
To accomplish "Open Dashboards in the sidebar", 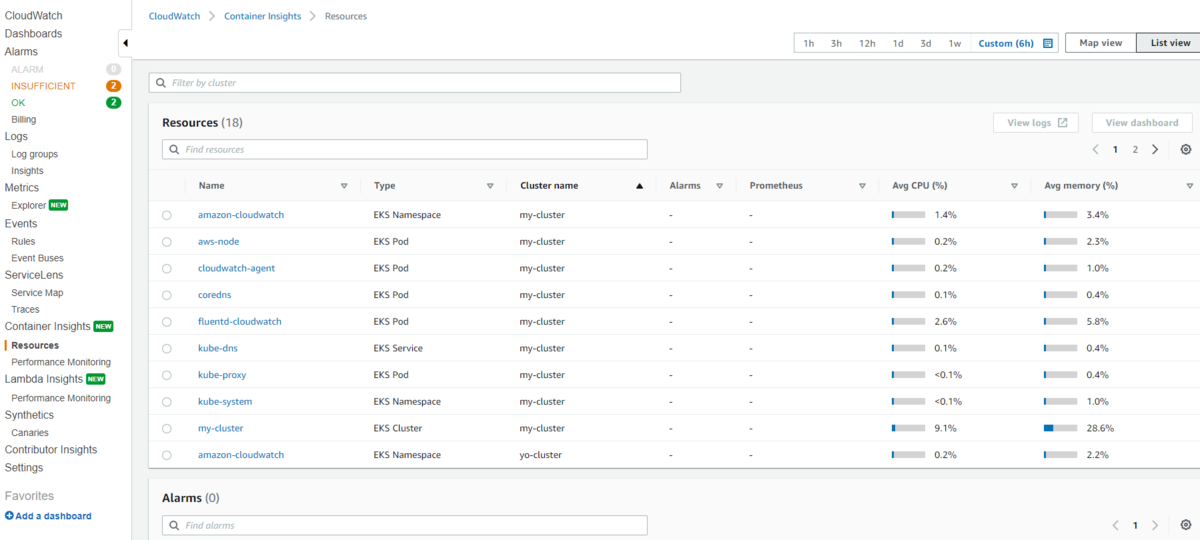I will 33,34.
